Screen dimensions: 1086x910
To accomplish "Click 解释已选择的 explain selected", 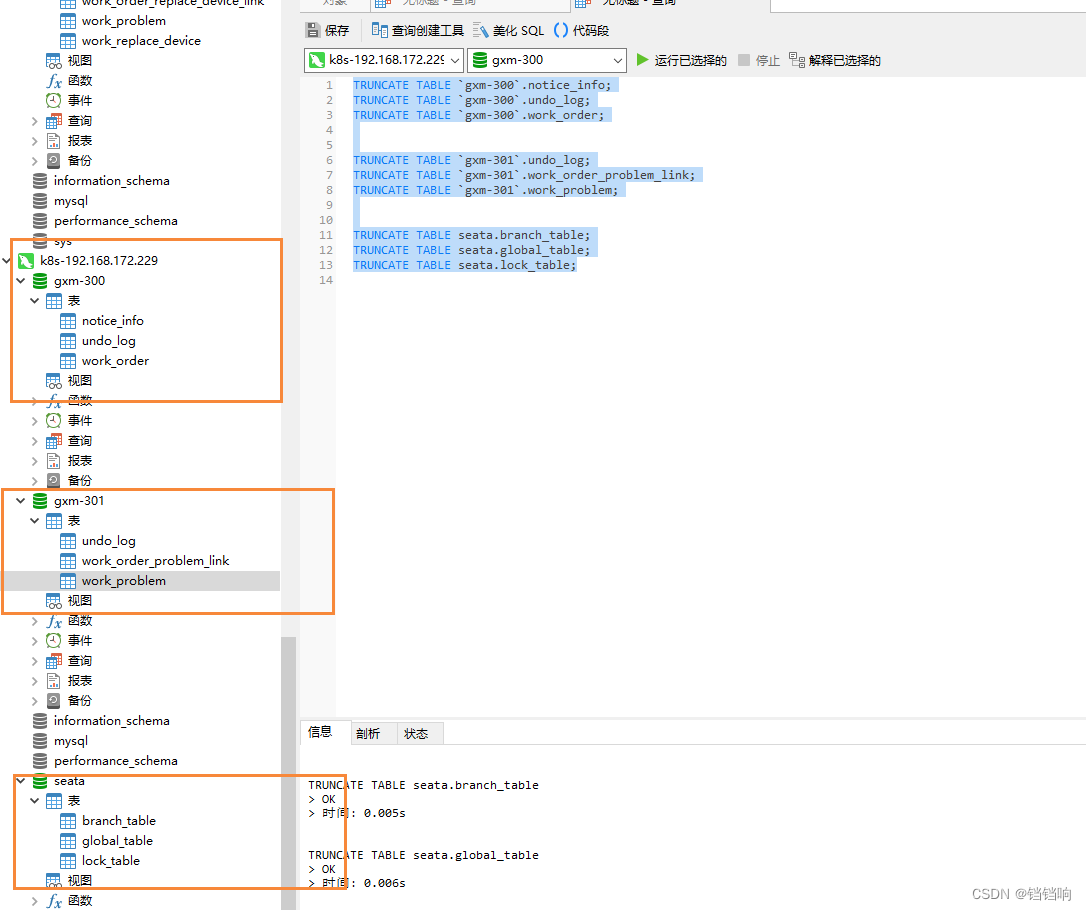I will [835, 60].
